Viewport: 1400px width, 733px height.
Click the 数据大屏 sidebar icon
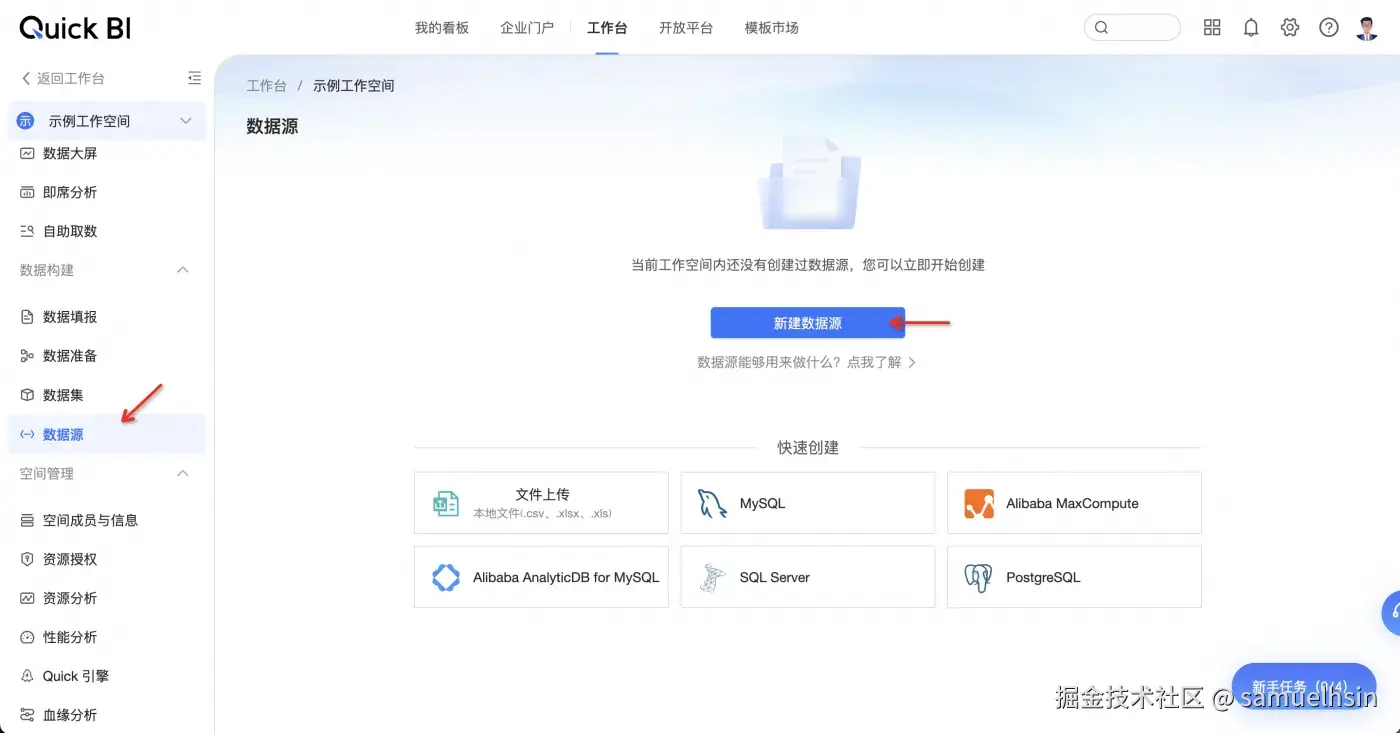pos(27,153)
